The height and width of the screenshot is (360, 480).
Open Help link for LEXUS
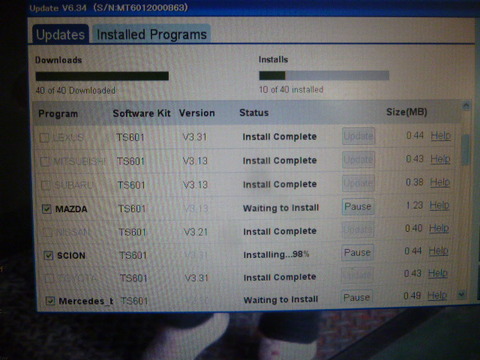(441, 136)
